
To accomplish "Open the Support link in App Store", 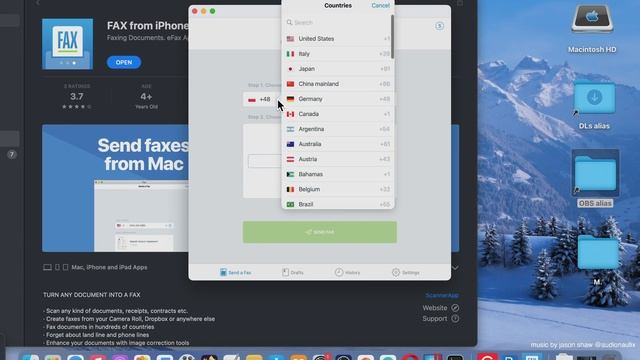I will [440, 319].
